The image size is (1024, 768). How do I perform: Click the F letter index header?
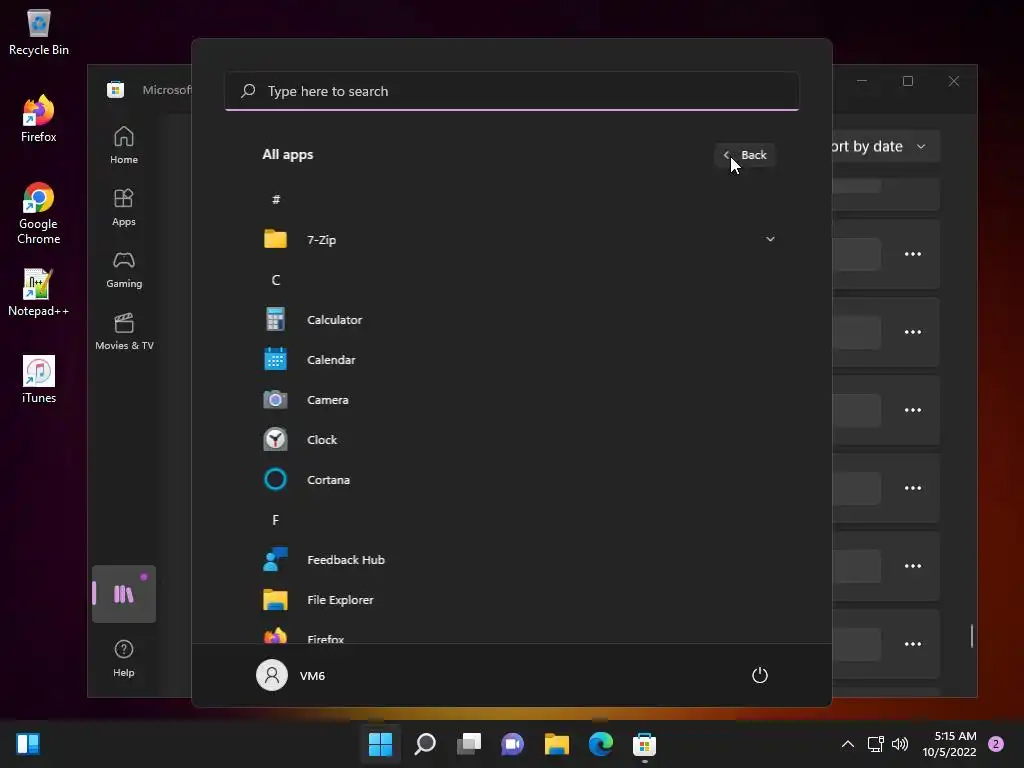coord(276,520)
